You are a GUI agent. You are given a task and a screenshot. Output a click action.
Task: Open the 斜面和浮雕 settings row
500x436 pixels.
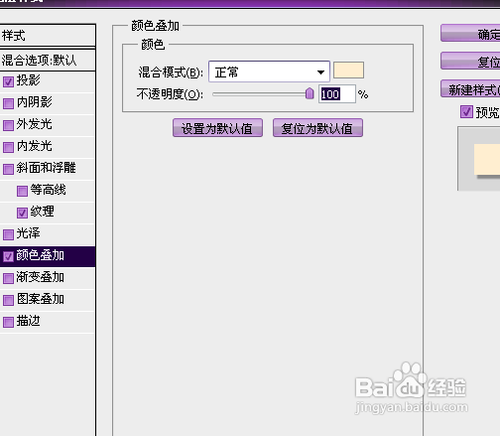coord(47,169)
